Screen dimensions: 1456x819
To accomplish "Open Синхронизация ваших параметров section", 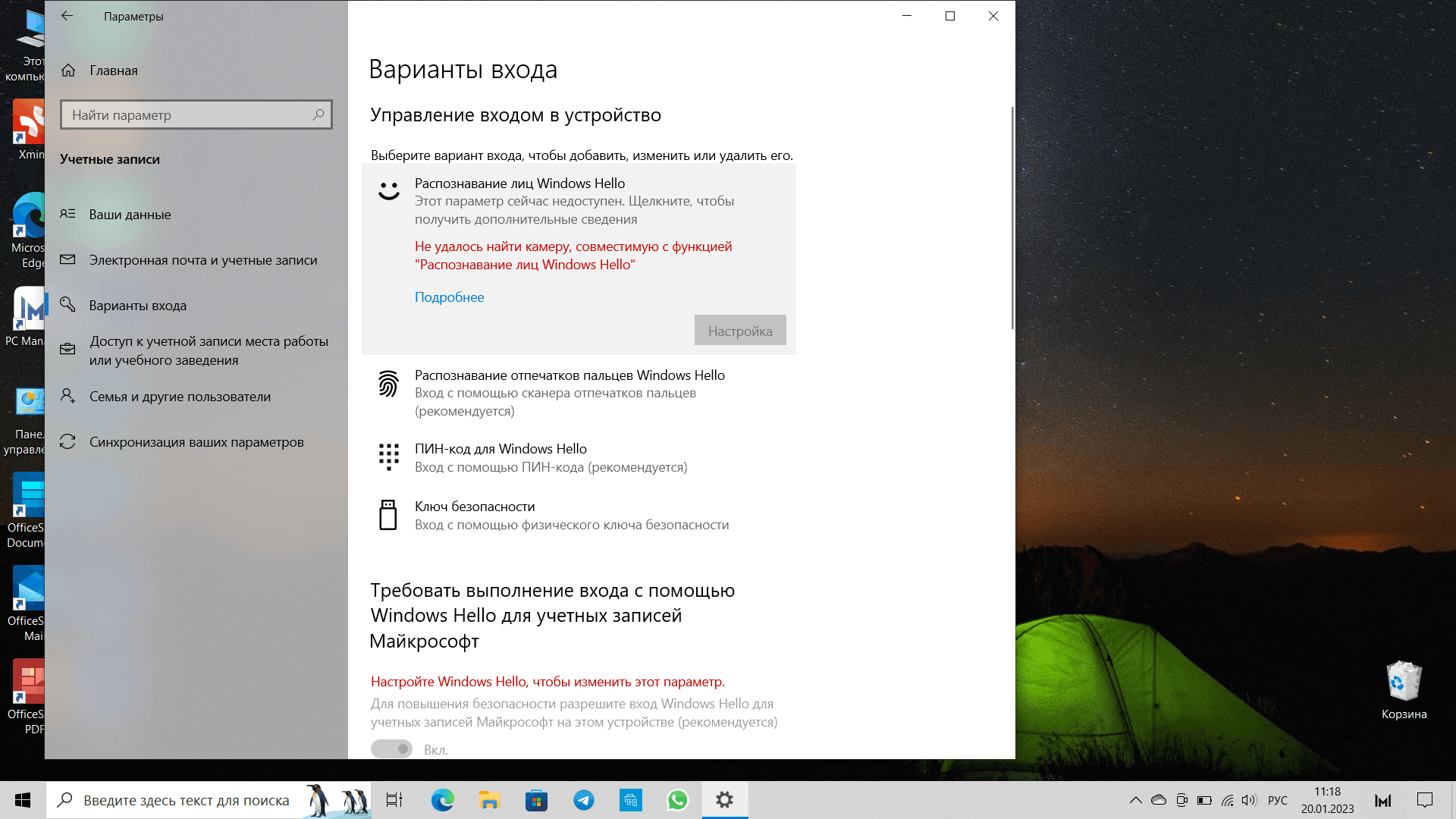I will (196, 442).
